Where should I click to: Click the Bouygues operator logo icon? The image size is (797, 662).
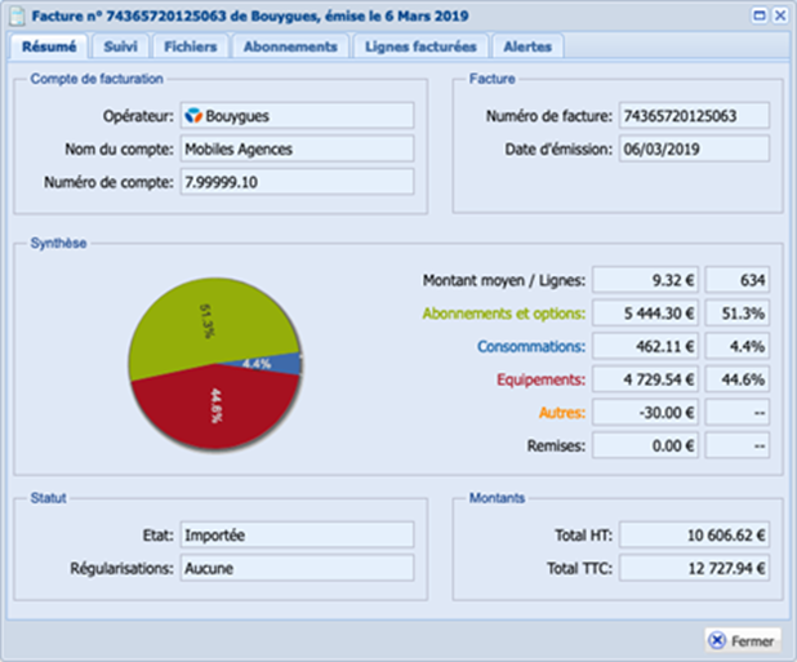click(x=194, y=116)
